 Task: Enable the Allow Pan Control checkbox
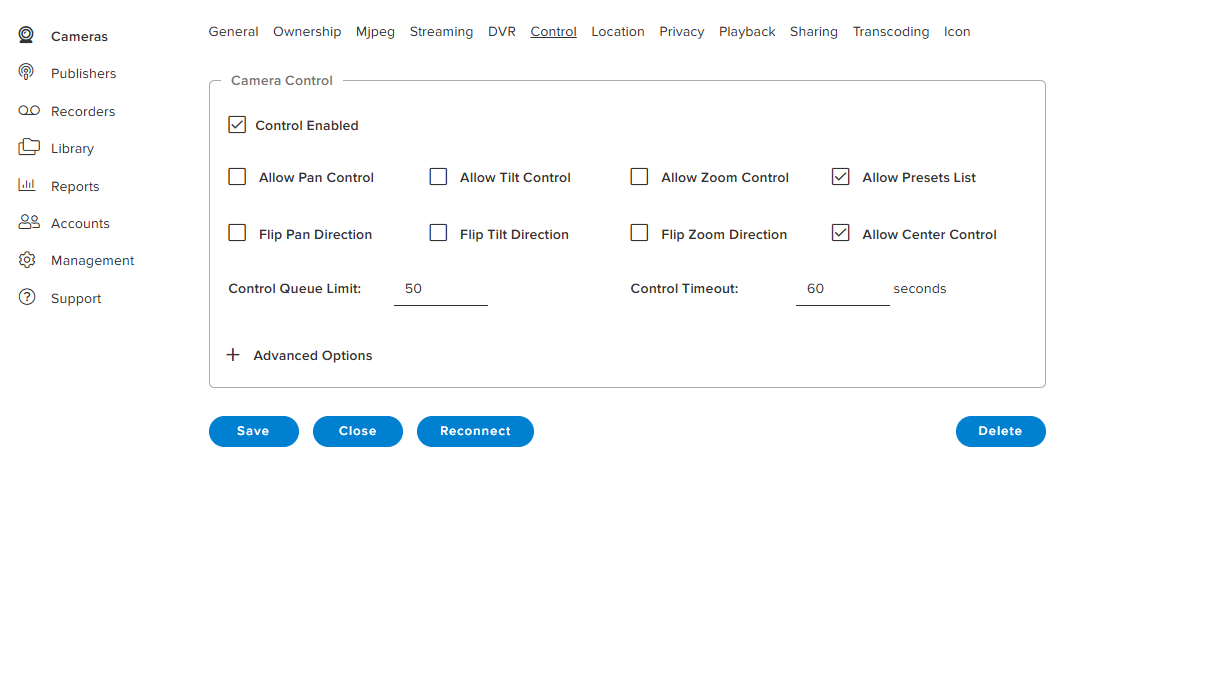click(237, 177)
